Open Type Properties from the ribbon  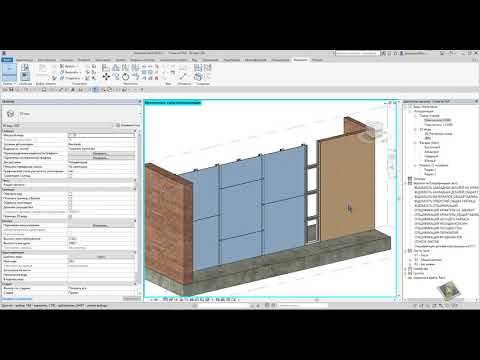pos(25,68)
